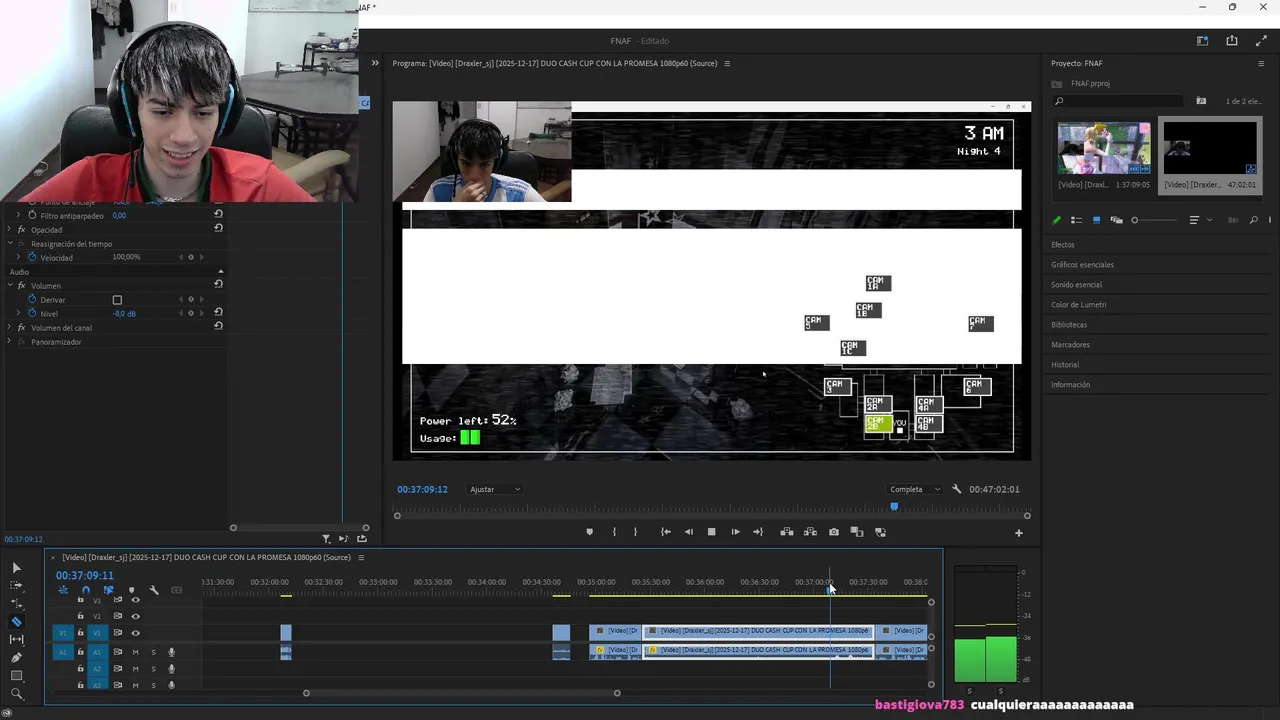Select the Pen tool
Viewport: 1280px width, 720px height.
coord(16,658)
